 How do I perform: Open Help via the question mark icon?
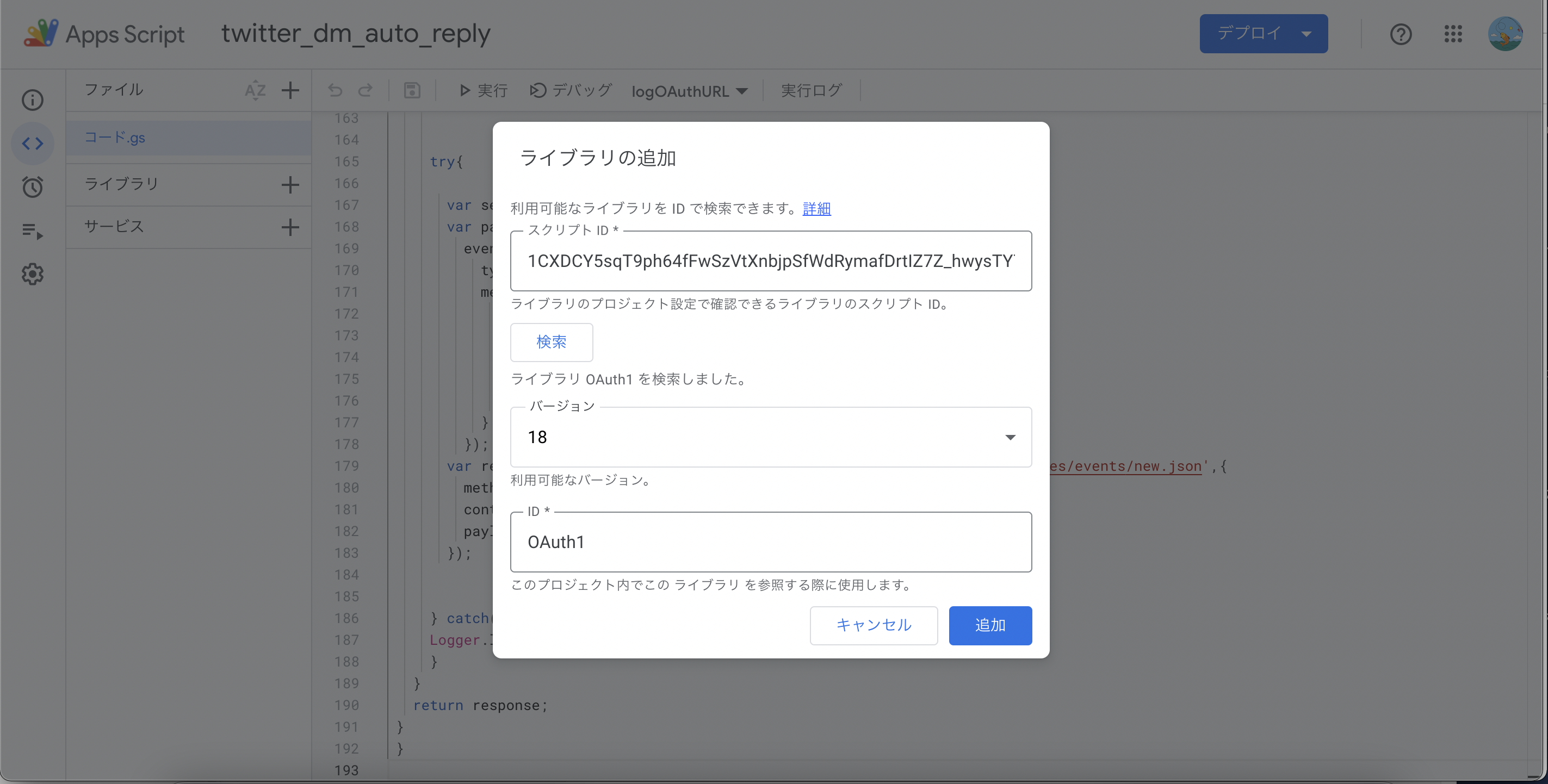click(1401, 34)
